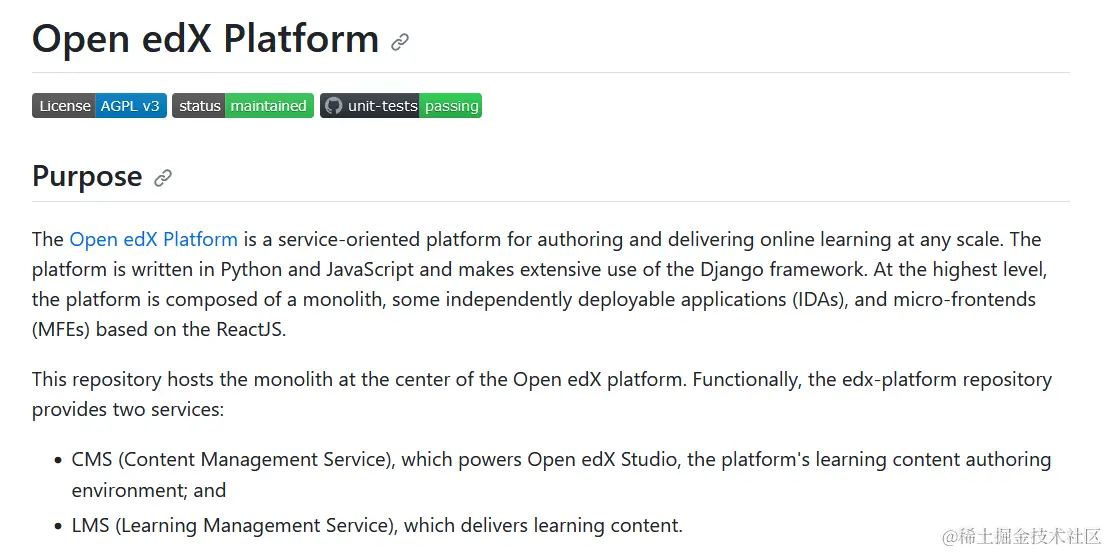This screenshot has height=553, width=1108.
Task: Click the Purpose section heading
Action: pyautogui.click(x=87, y=176)
